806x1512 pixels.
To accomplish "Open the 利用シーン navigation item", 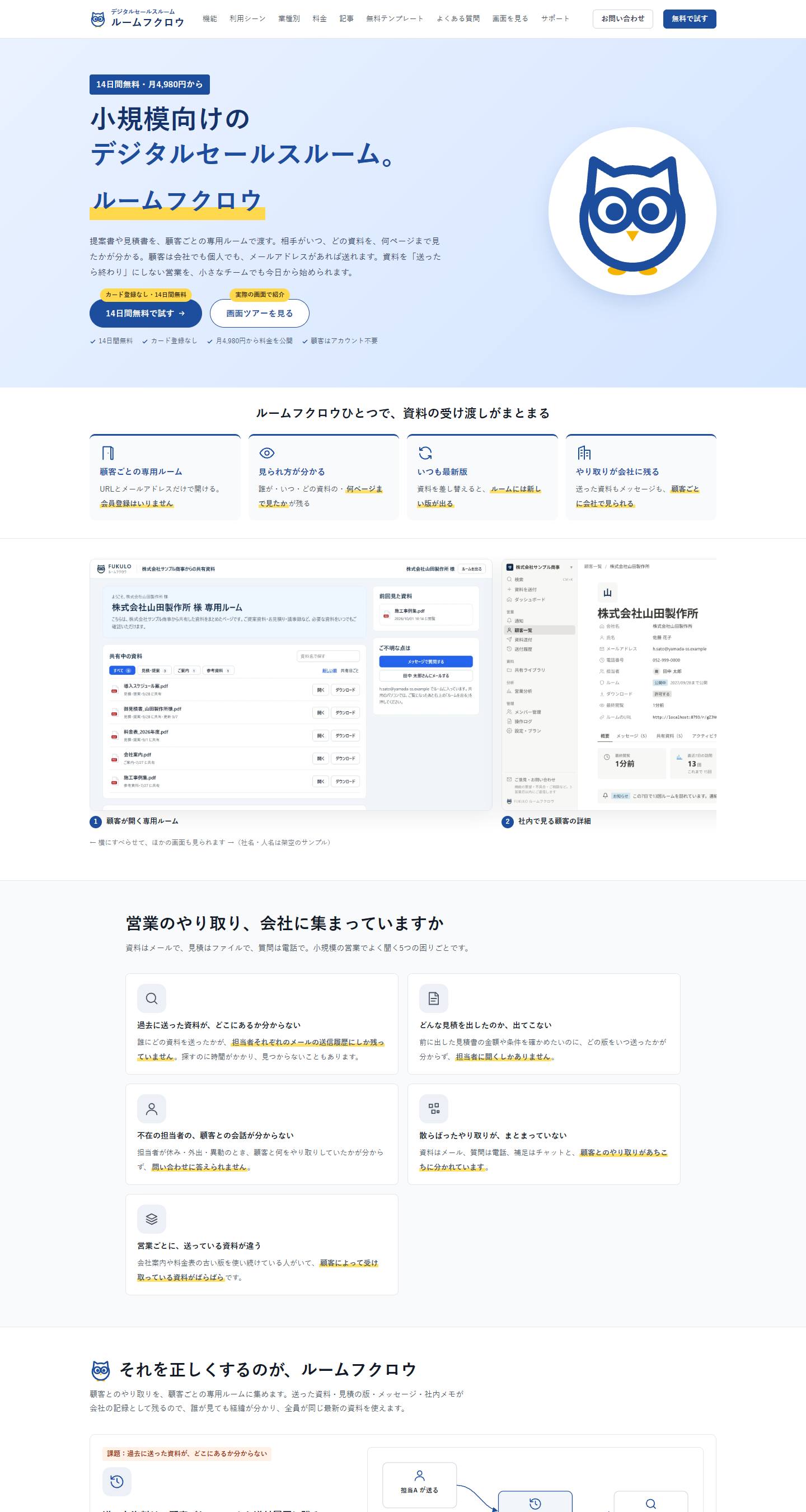I will pos(247,19).
